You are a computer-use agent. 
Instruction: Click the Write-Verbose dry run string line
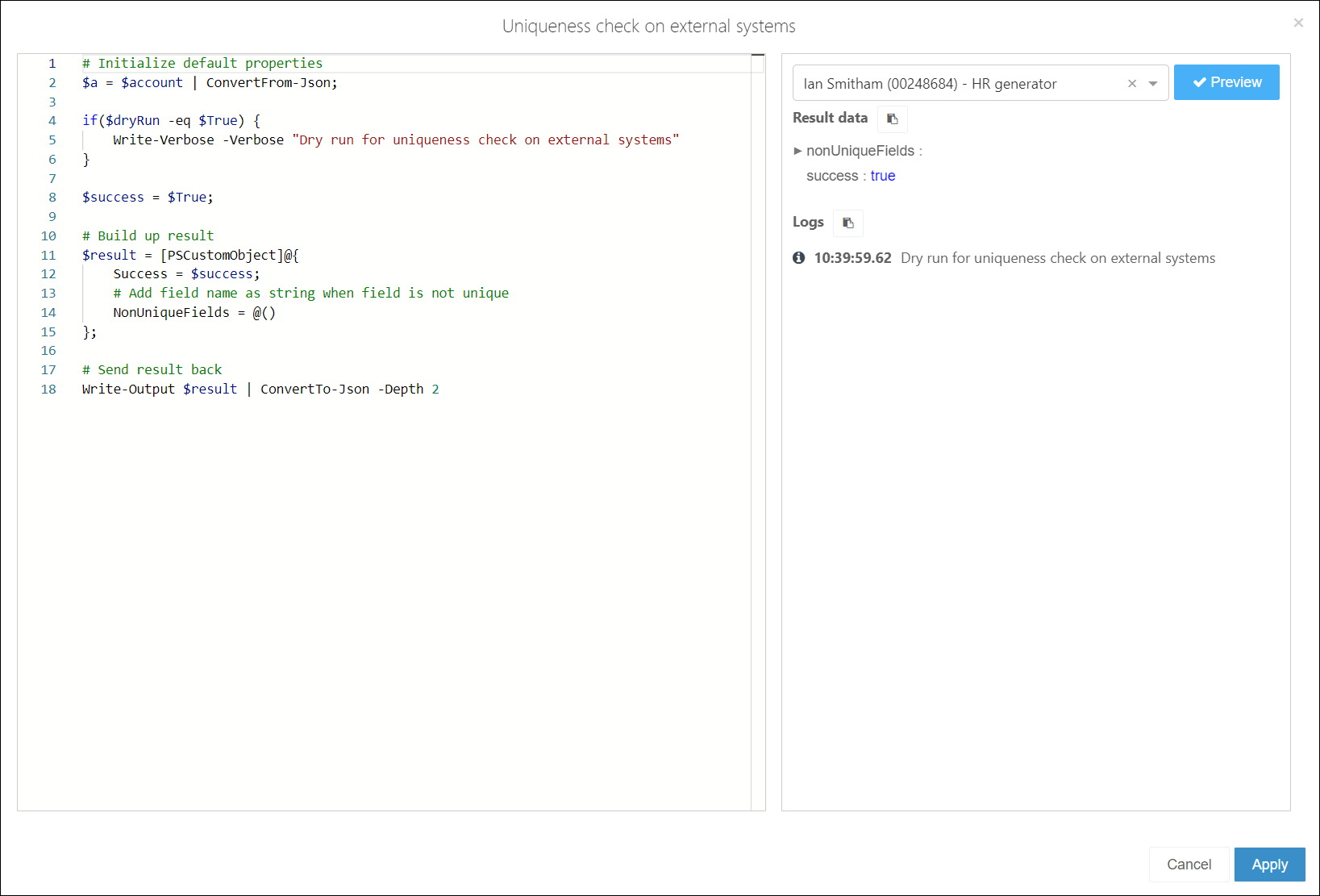coord(396,140)
